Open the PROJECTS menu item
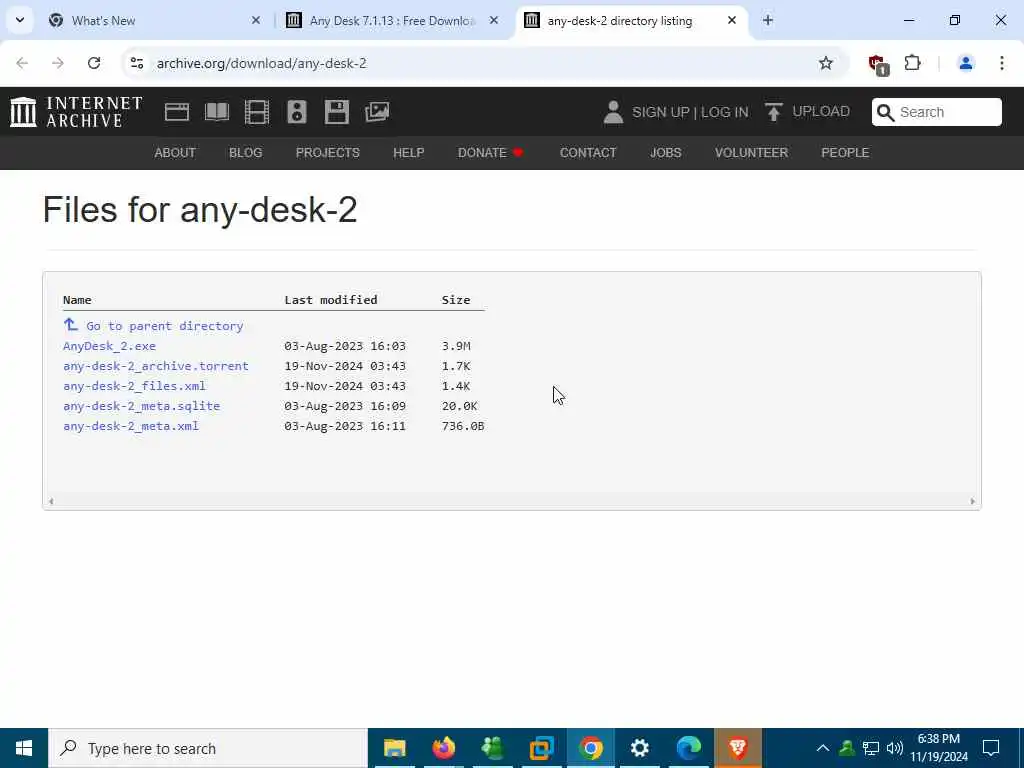Image resolution: width=1024 pixels, height=768 pixels. pos(328,153)
